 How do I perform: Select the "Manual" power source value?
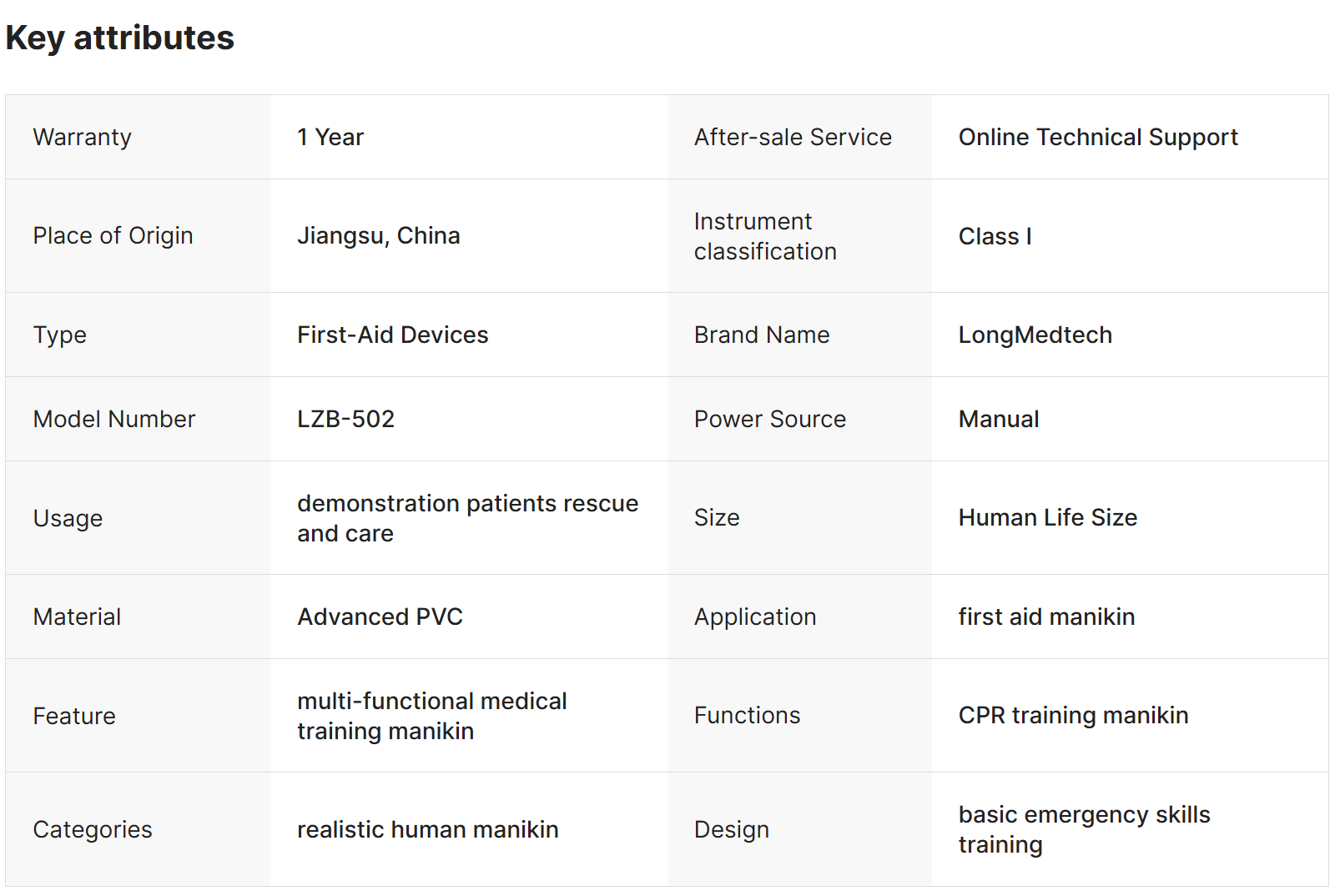pyautogui.click(x=998, y=419)
